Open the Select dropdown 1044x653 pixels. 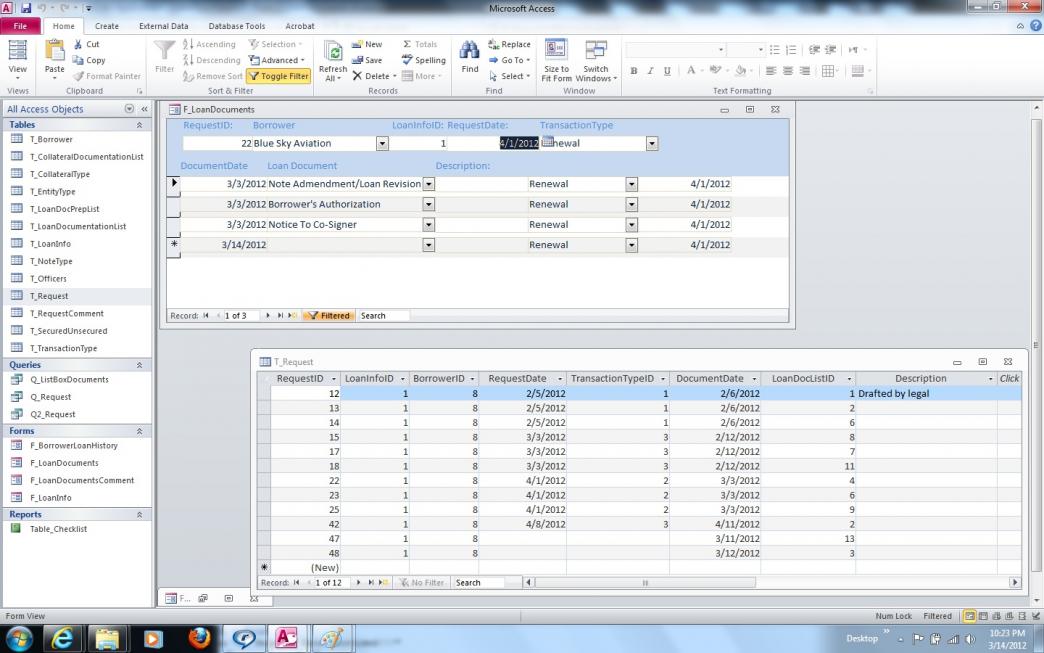509,76
